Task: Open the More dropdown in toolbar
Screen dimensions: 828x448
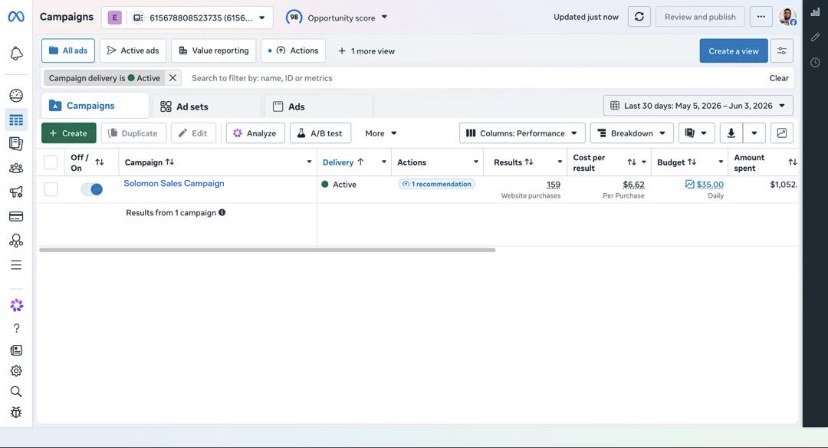Action: click(381, 133)
